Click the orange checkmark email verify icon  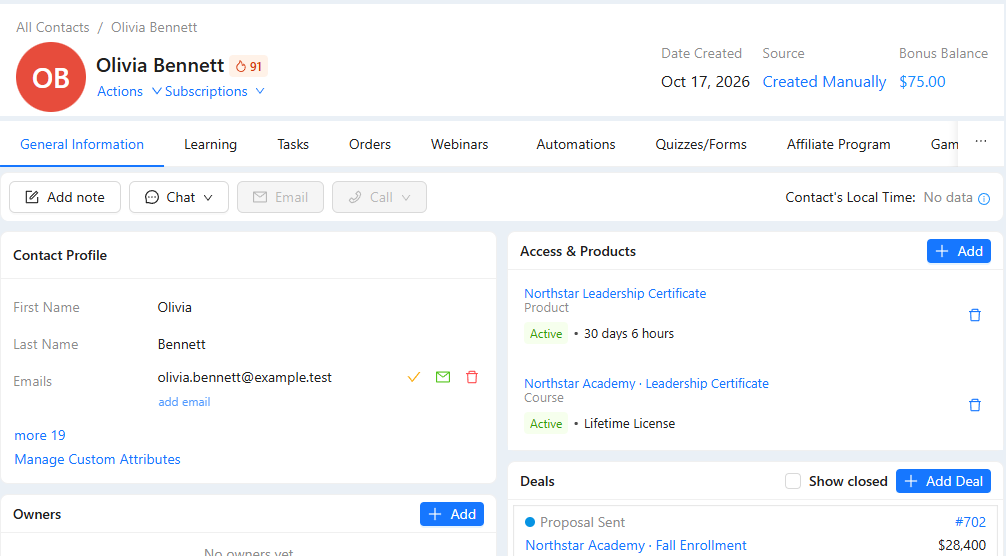tap(414, 377)
